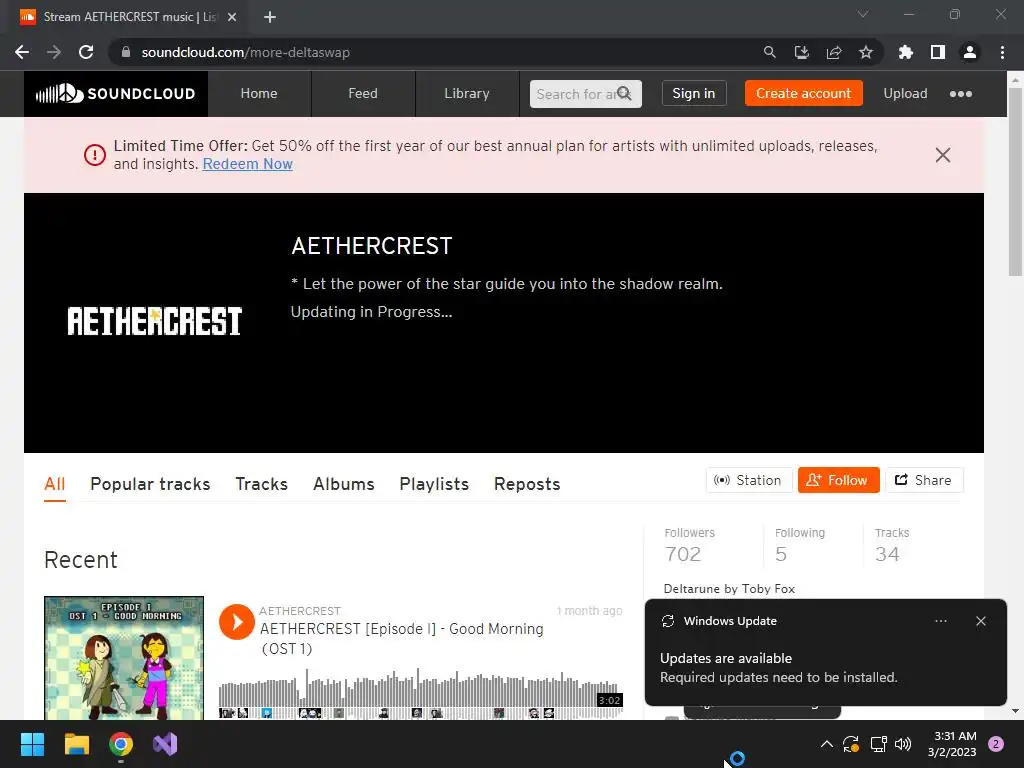Open the Tracks 34 count

click(x=891, y=545)
